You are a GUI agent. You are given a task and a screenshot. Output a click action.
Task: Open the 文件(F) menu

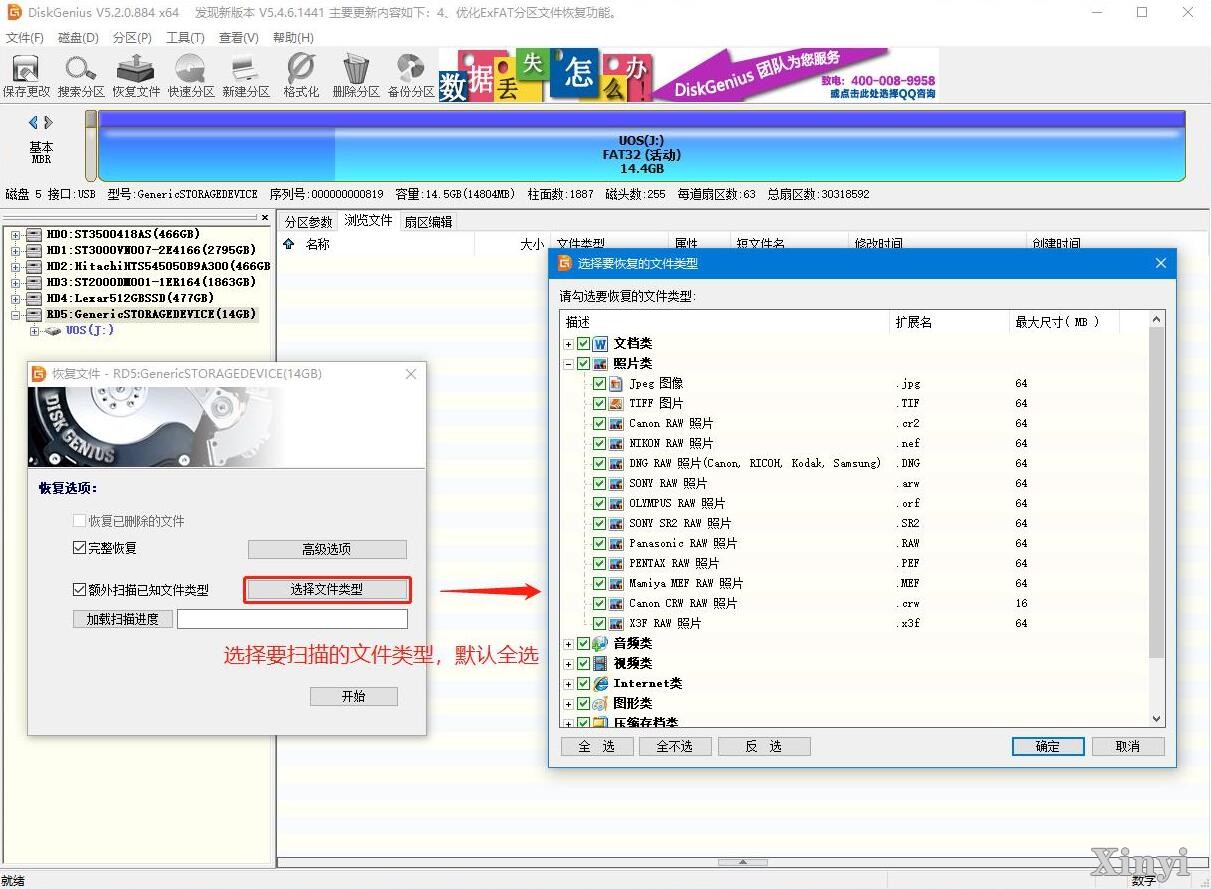pyautogui.click(x=25, y=38)
